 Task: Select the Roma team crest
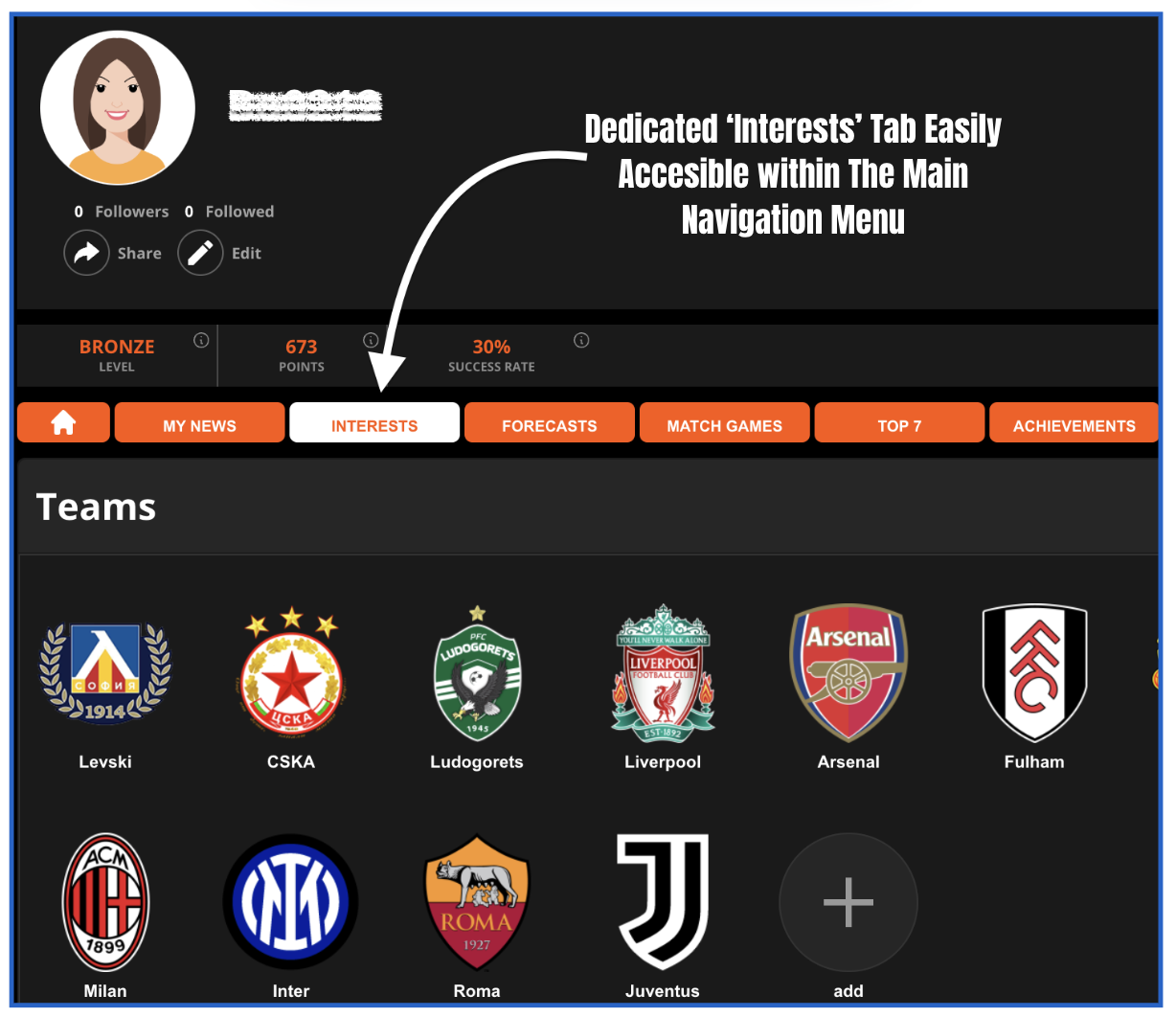coord(477,902)
